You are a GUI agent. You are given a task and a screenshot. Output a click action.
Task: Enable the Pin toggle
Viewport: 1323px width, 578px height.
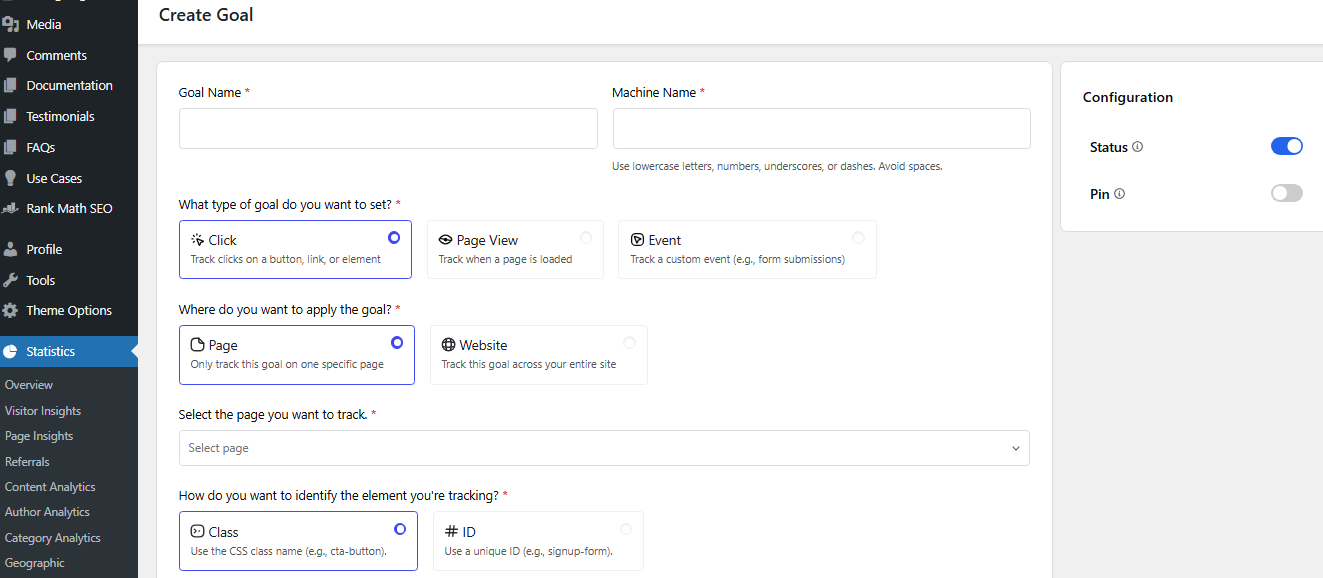[x=1286, y=194]
